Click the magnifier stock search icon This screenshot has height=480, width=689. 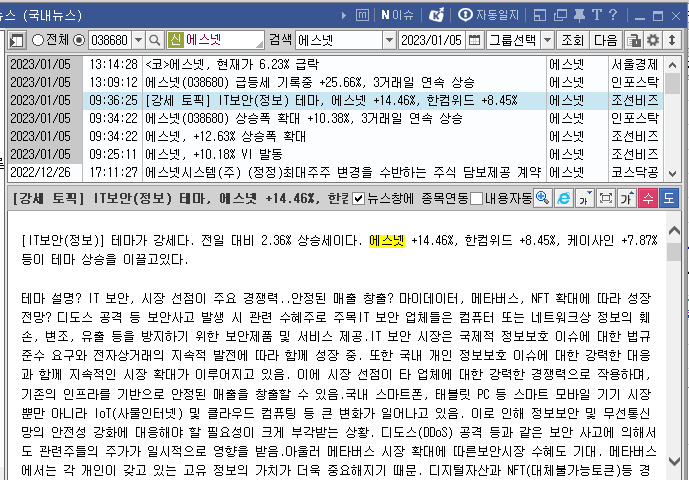(154, 40)
